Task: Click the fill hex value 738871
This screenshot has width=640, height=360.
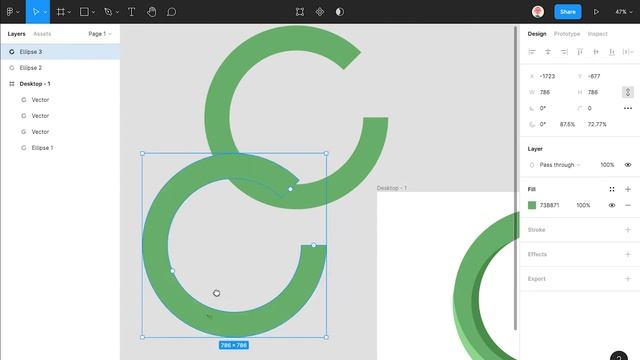Action: (x=549, y=205)
